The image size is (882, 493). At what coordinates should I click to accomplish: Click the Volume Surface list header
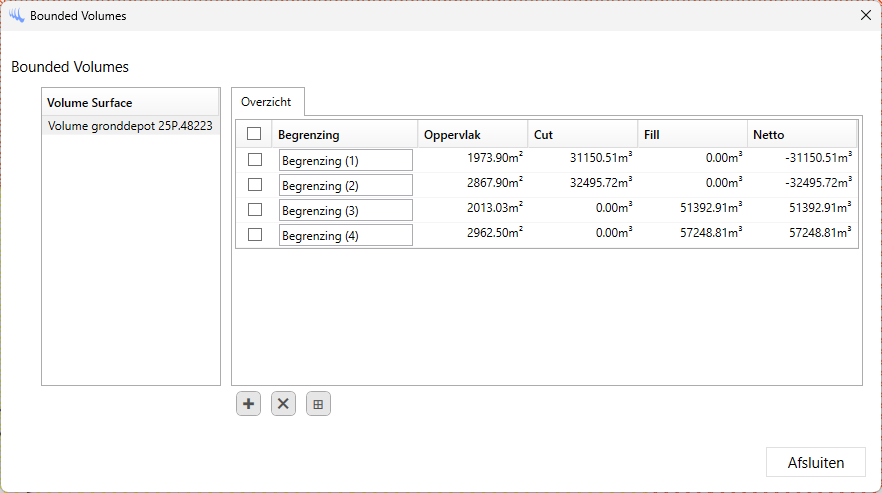[130, 102]
